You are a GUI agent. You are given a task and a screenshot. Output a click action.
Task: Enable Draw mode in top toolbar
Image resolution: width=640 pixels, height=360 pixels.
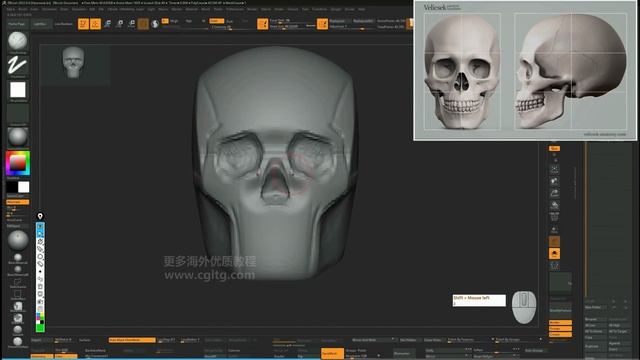pos(95,24)
